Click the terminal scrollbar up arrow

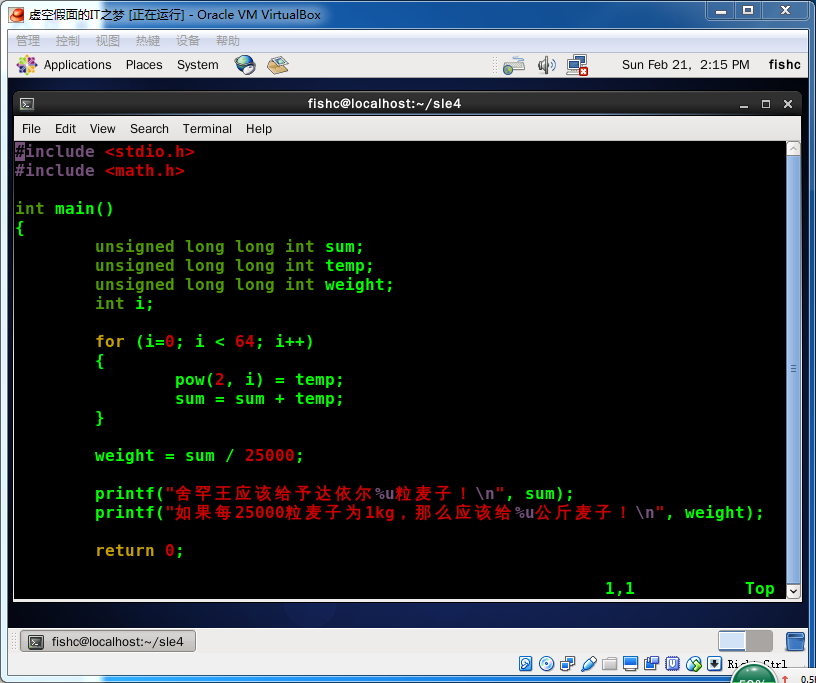[793, 149]
